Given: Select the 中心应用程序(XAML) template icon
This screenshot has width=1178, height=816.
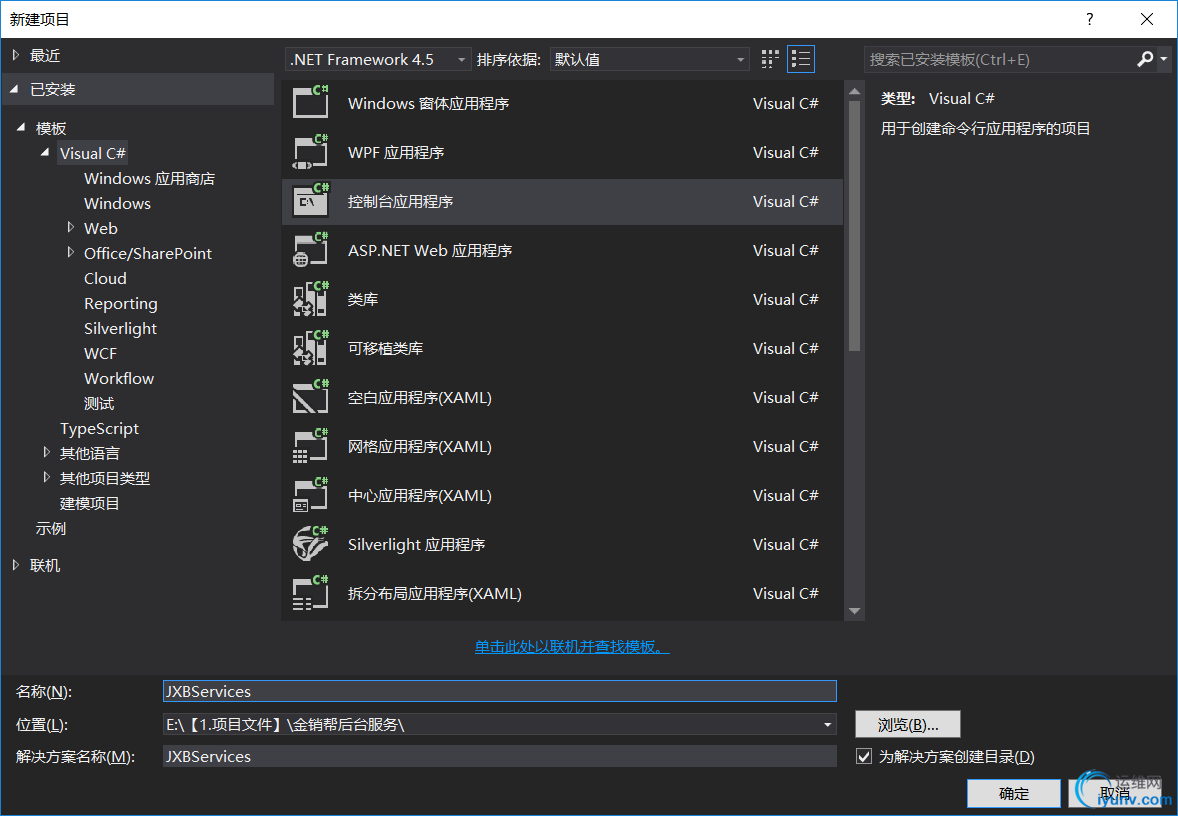Looking at the screenshot, I should tap(310, 494).
